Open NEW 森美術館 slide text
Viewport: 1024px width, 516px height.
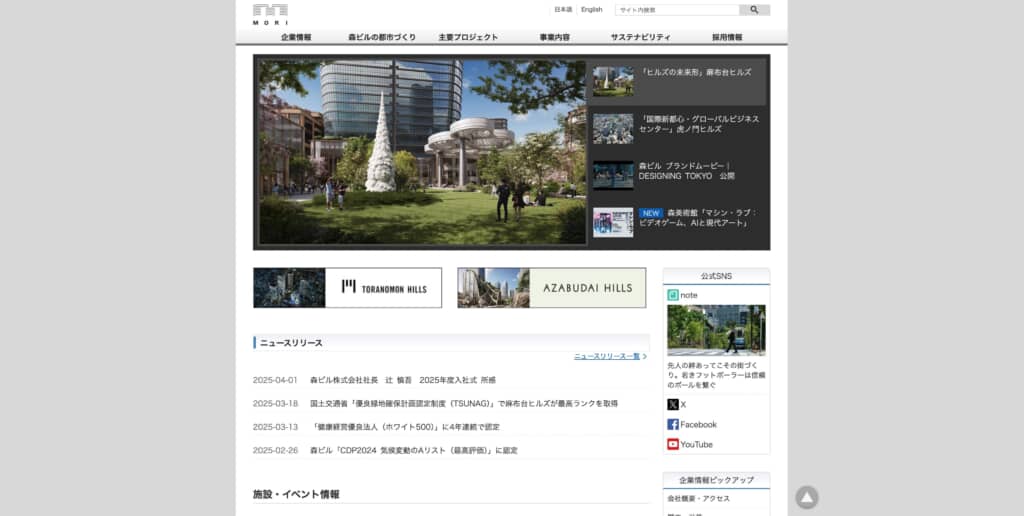tap(697, 218)
